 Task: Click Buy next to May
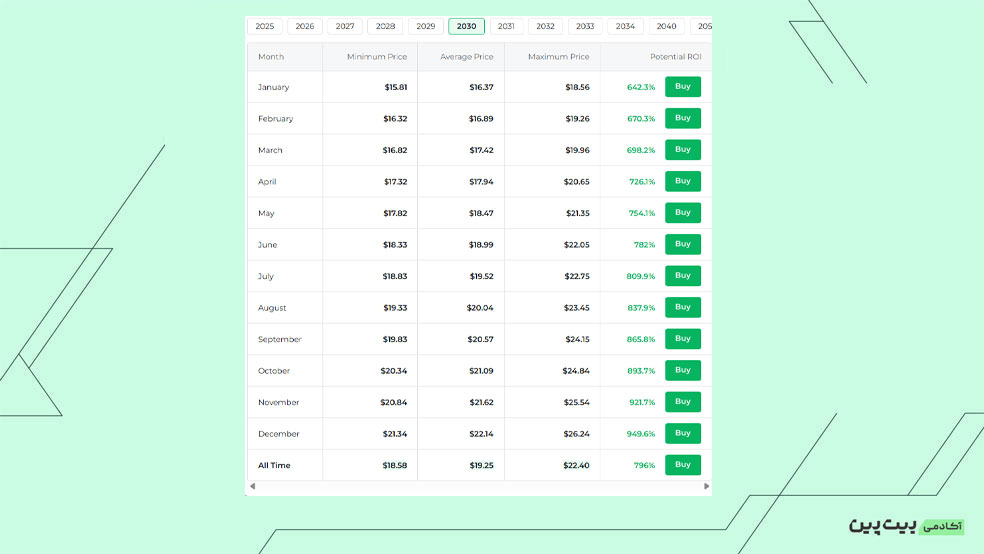tap(683, 213)
